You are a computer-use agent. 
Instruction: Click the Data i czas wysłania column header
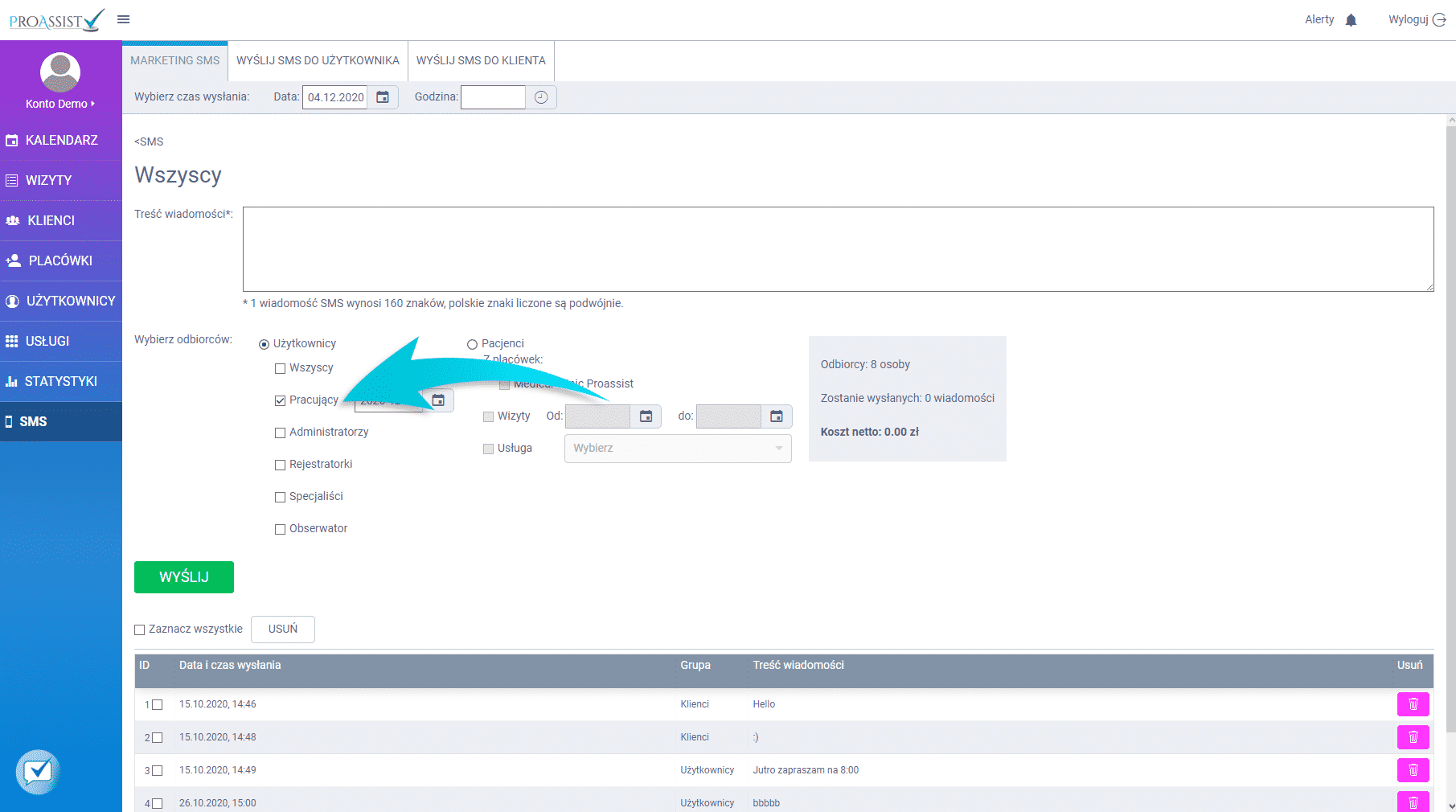pyautogui.click(x=230, y=665)
